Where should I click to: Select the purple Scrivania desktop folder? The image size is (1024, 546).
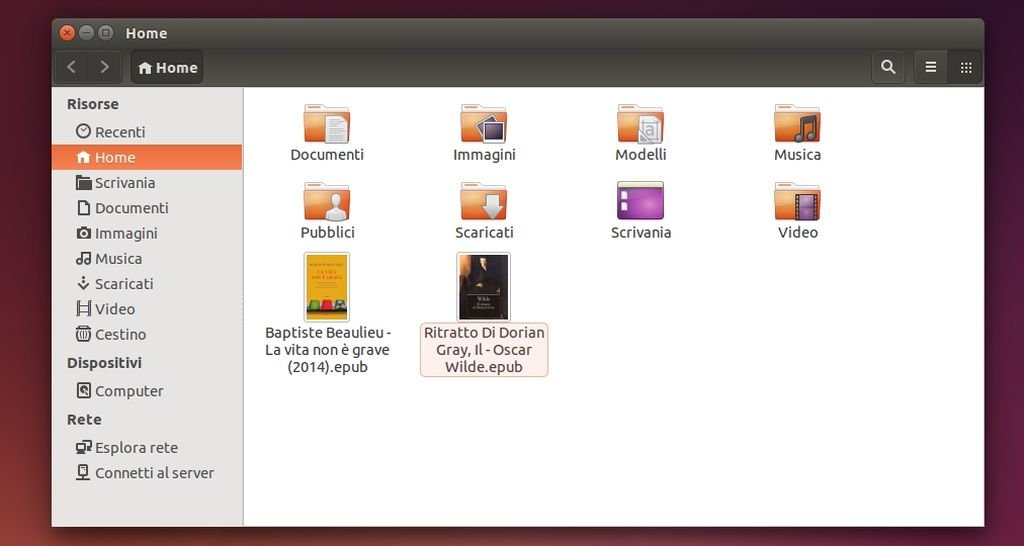point(640,201)
